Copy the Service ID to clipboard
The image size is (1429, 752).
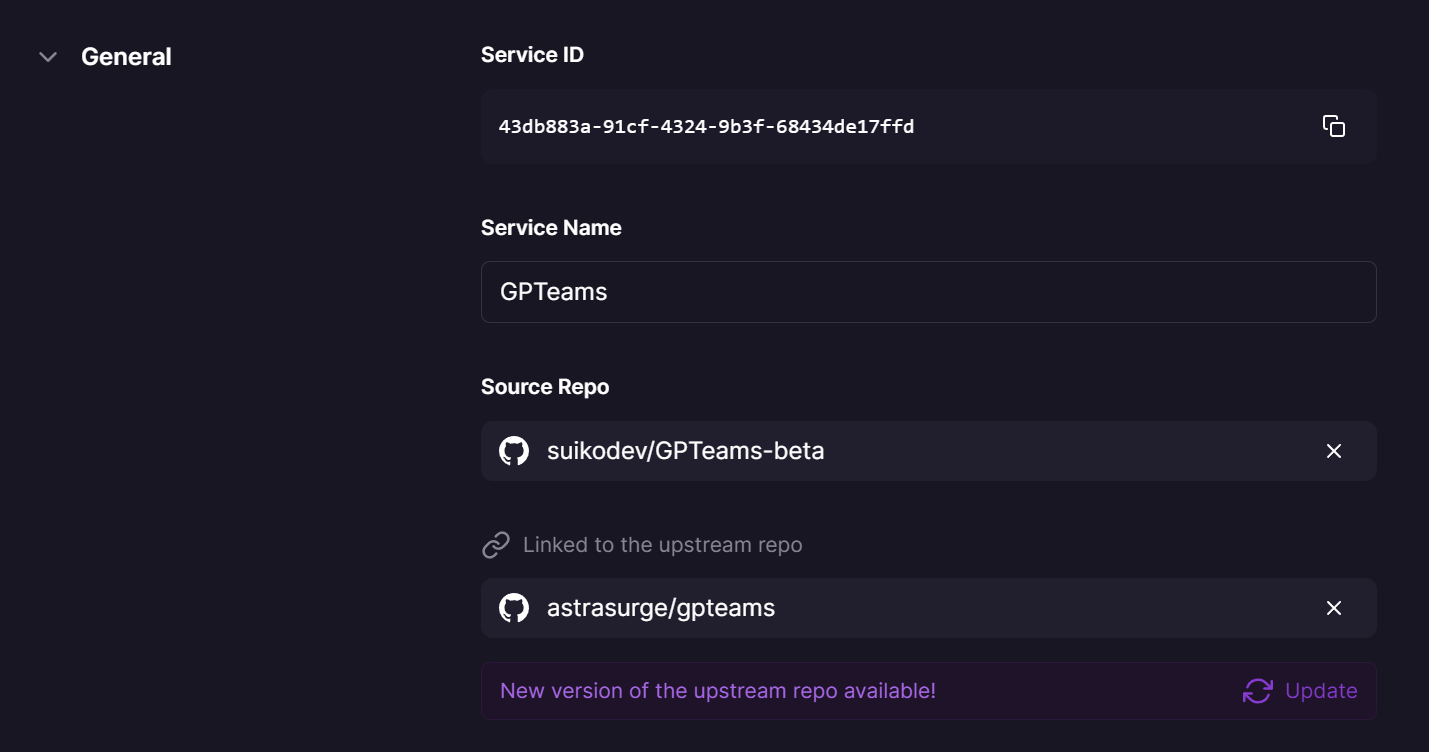pyautogui.click(x=1333, y=126)
